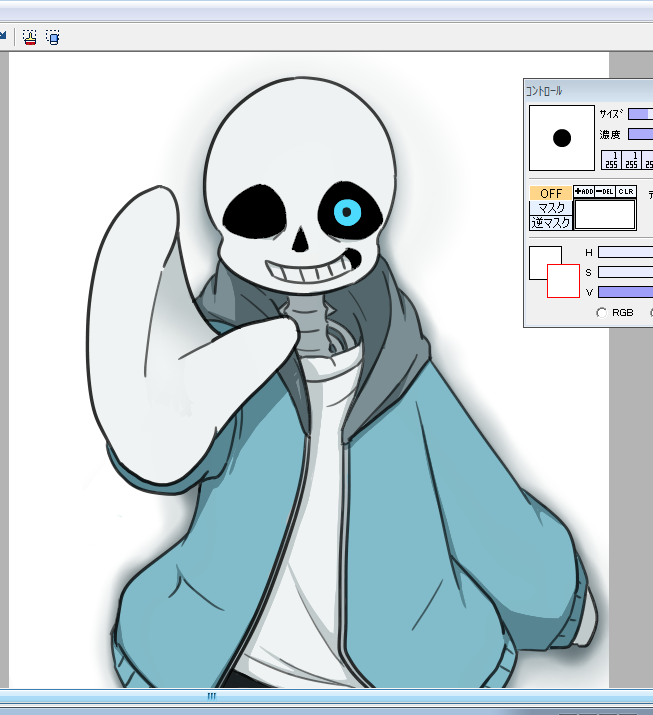Select the red-outlined color swatch
Image resolution: width=653 pixels, height=715 pixels.
(x=563, y=281)
